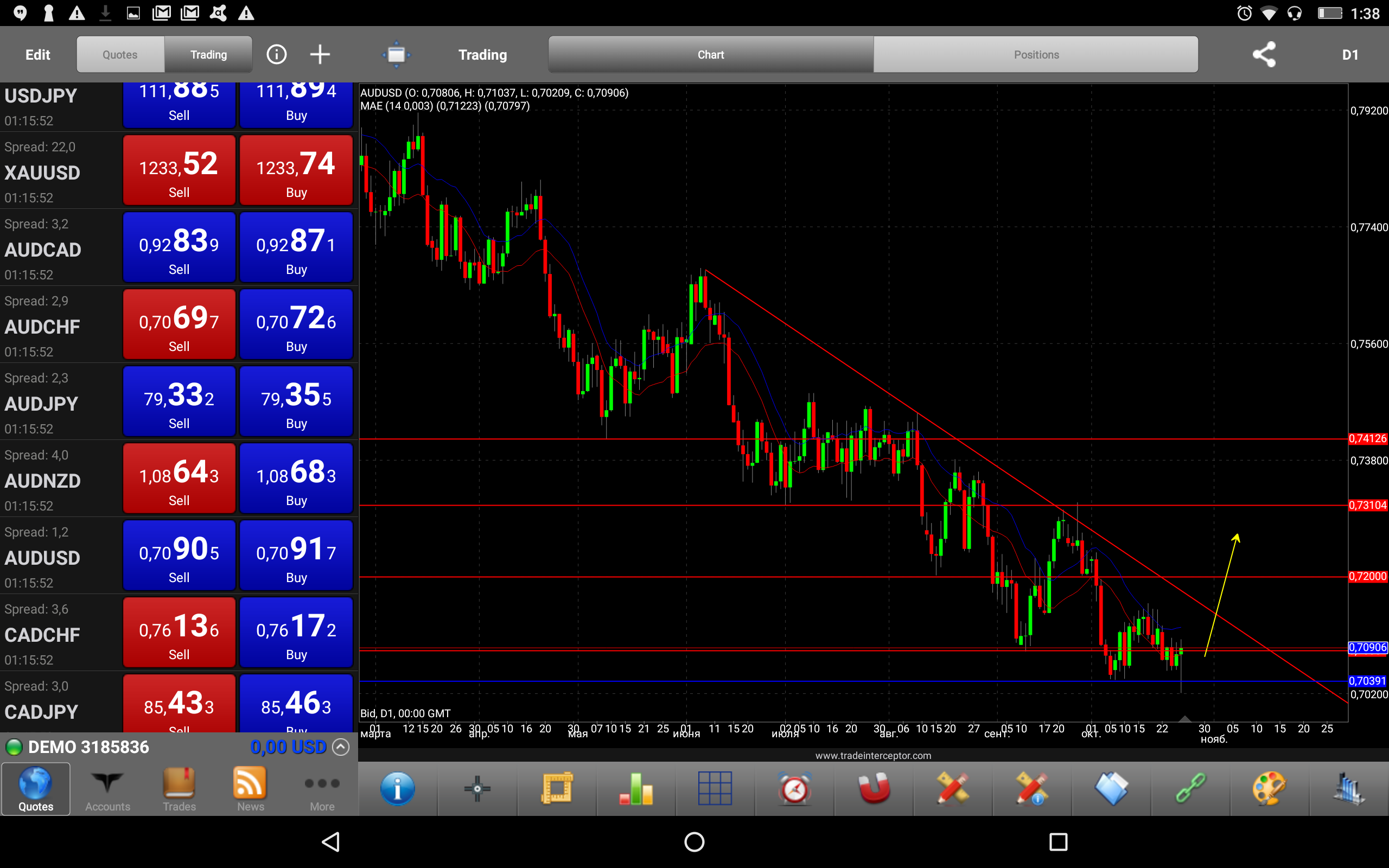Screen dimensions: 1389x868
Task: Select the ruler measurement tool
Action: coord(556,788)
